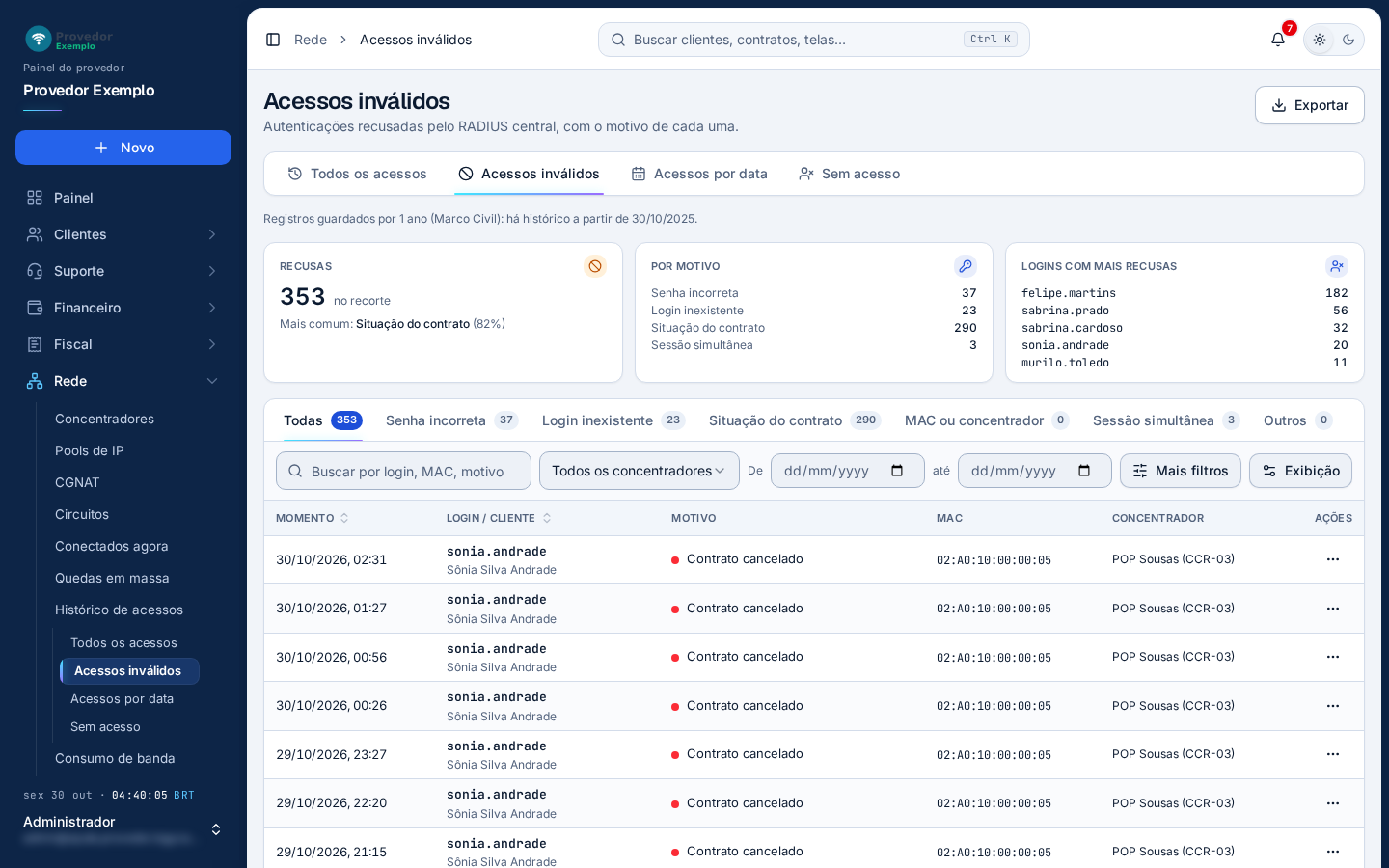Image resolution: width=1389 pixels, height=868 pixels.
Task: Open Mais filtros button
Action: click(1181, 471)
